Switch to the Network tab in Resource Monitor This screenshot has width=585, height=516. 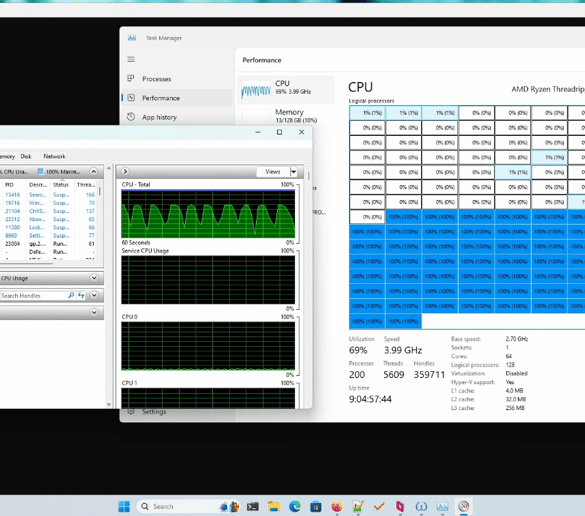click(x=54, y=156)
